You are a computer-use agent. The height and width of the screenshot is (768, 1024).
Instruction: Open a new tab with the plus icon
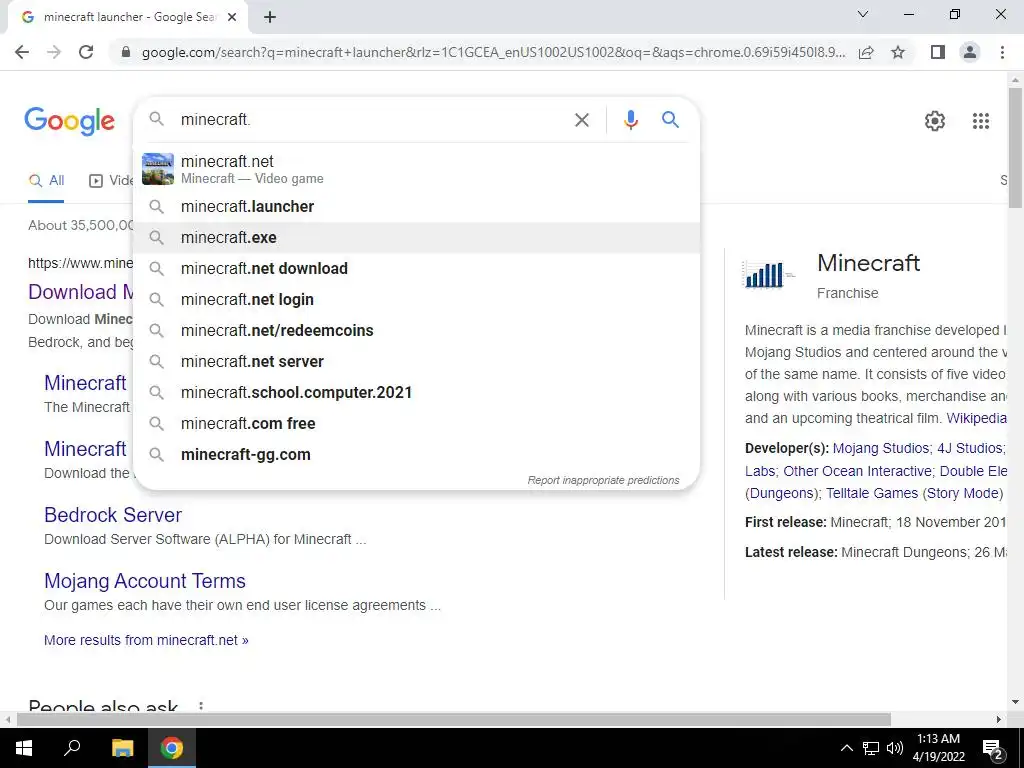pyautogui.click(x=270, y=18)
